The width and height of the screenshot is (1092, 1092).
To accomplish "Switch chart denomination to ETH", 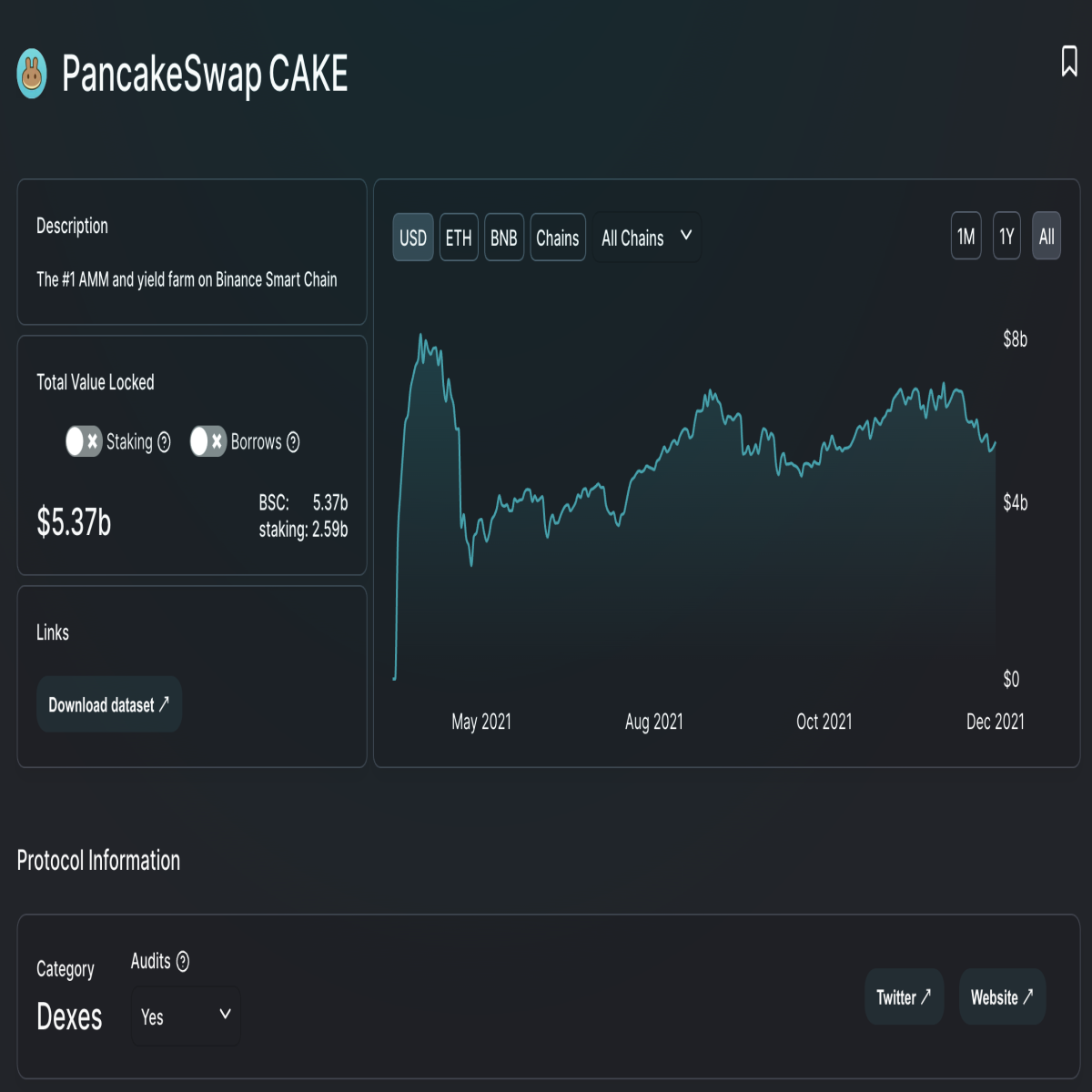I will click(459, 238).
